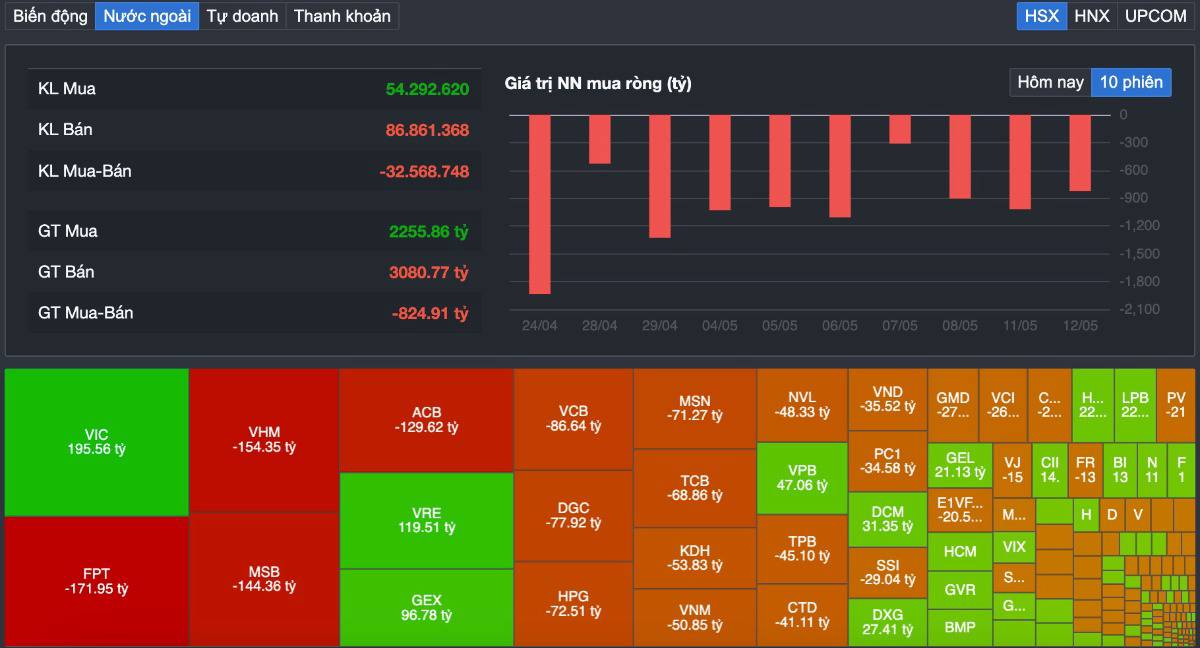Select the TPB -45.10 tỷ tile
1200x648 pixels.
click(x=802, y=549)
